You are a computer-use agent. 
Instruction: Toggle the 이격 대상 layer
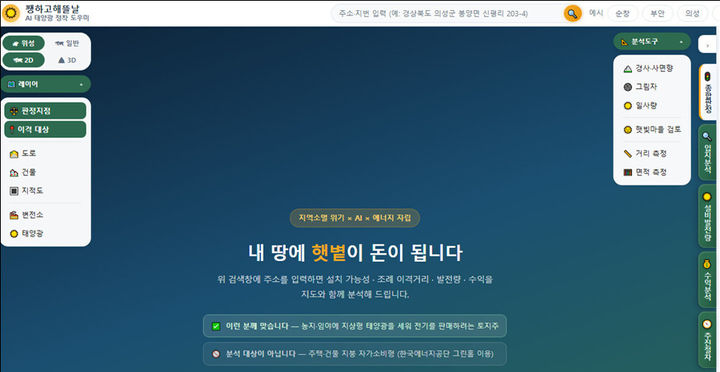coord(45,130)
